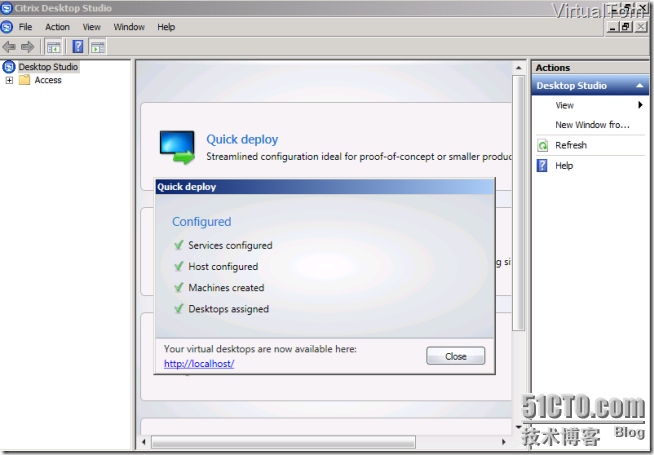Image resolution: width=654 pixels, height=455 pixels.
Task: Click the Configured heading in dialog
Action: (201, 222)
